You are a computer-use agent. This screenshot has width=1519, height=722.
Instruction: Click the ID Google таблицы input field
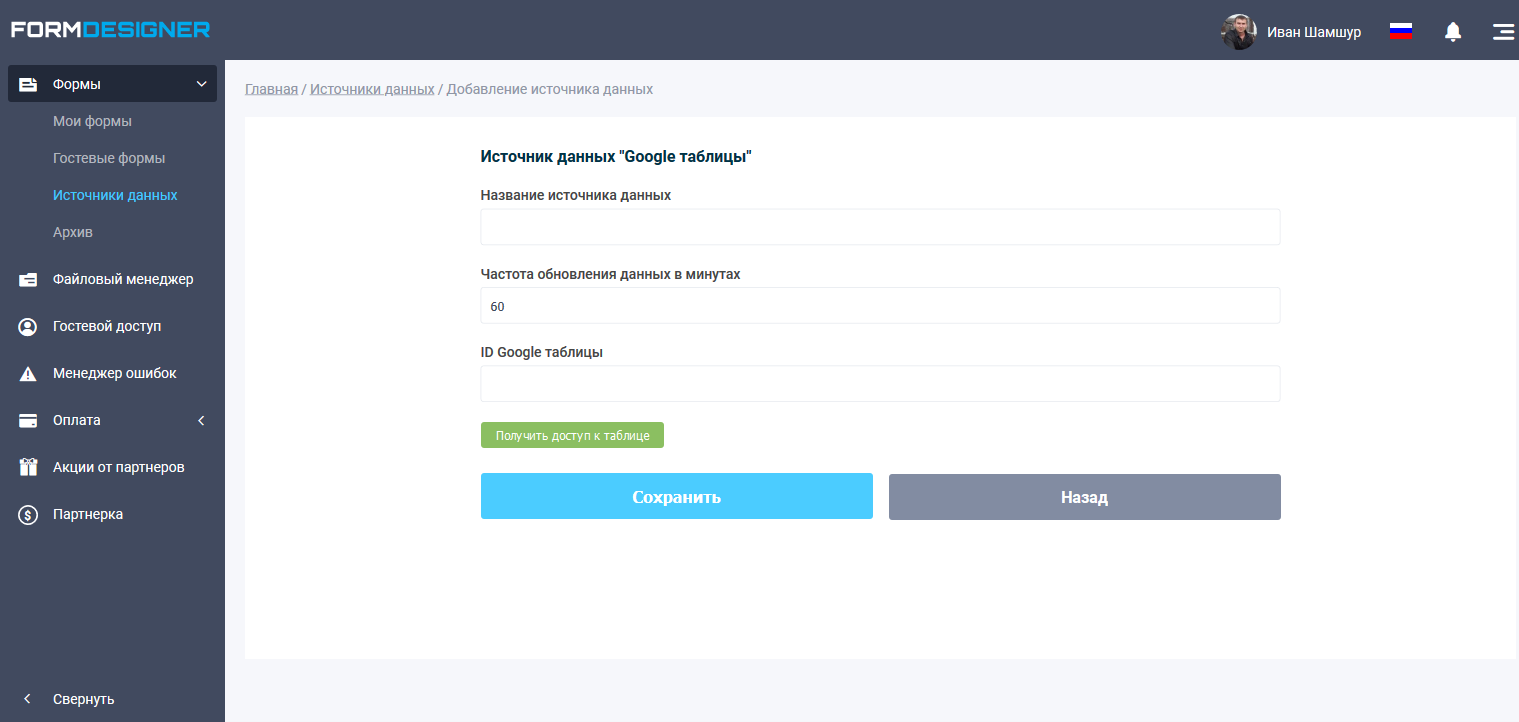[x=880, y=383]
